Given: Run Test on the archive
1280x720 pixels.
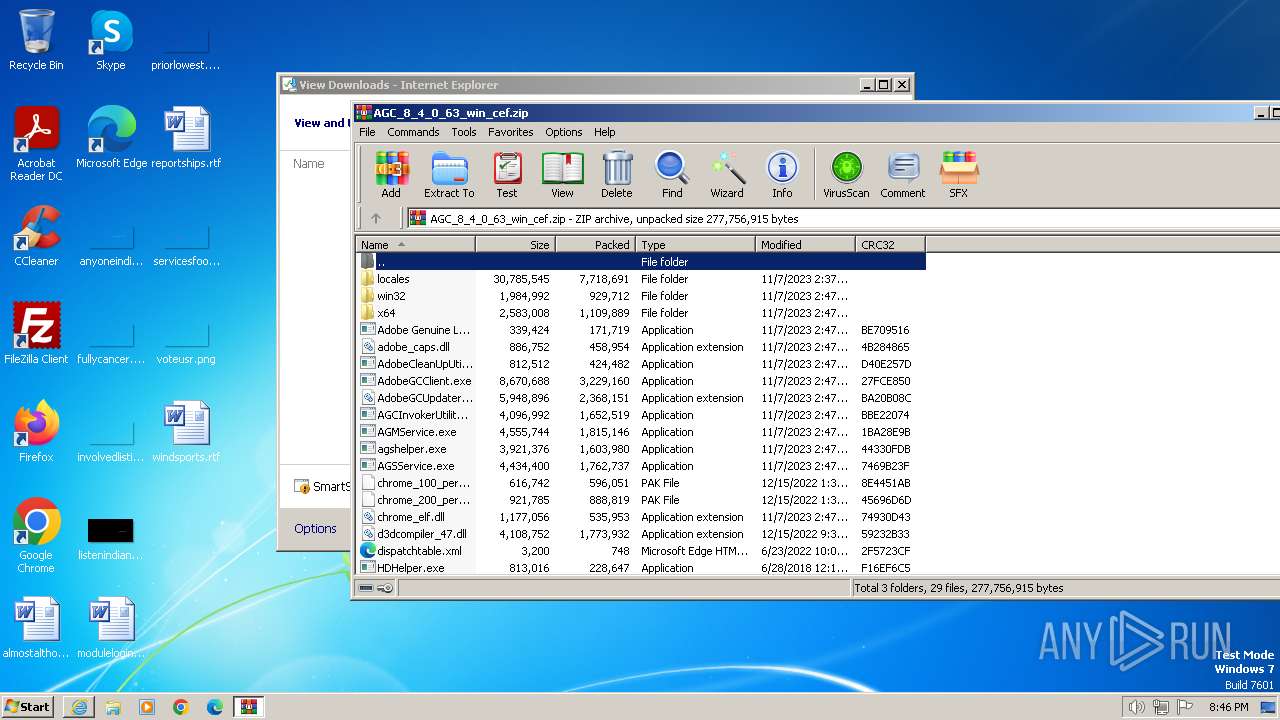Looking at the screenshot, I should [507, 175].
